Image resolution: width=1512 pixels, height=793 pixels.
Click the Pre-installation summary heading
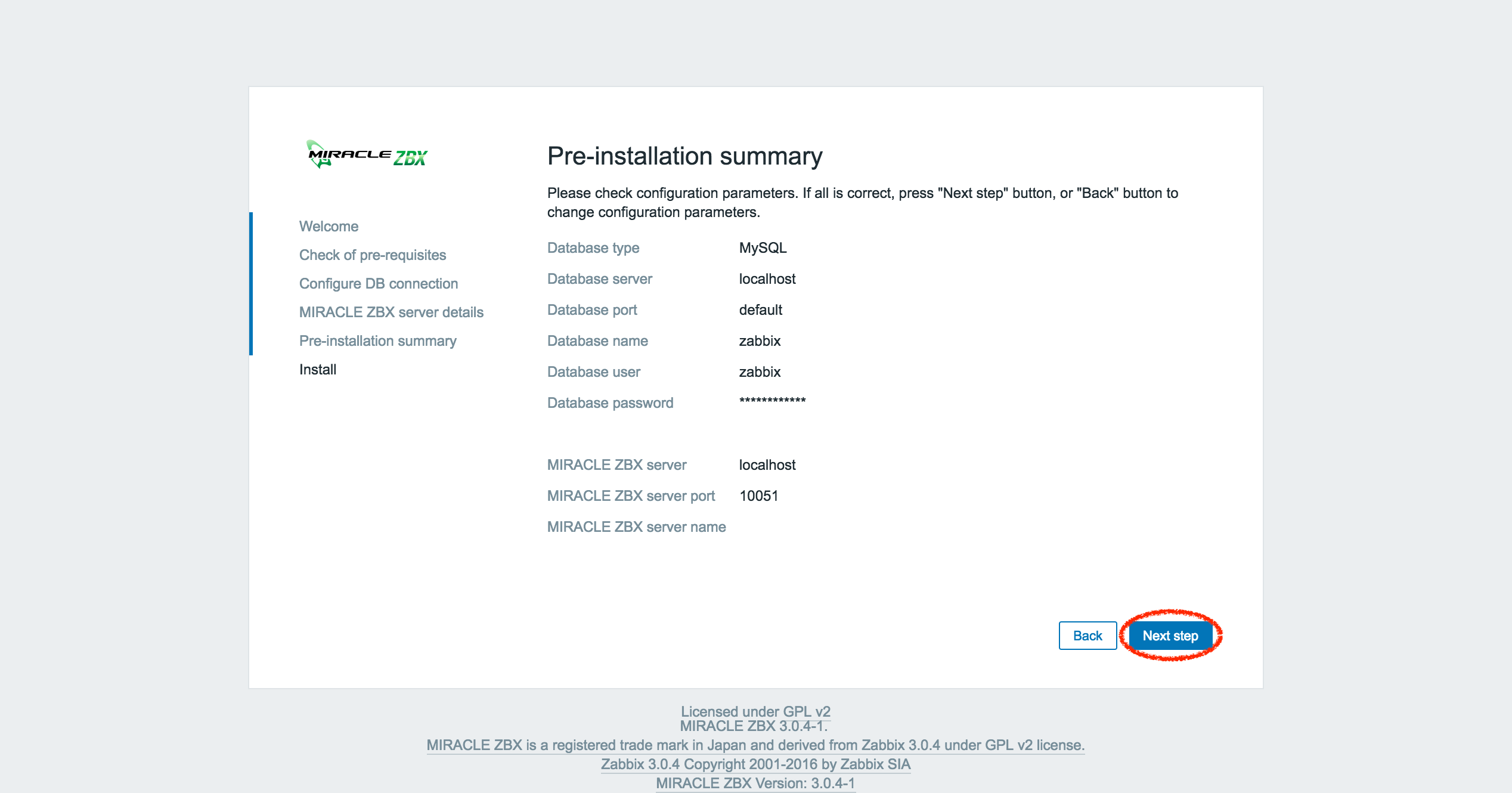pos(684,156)
